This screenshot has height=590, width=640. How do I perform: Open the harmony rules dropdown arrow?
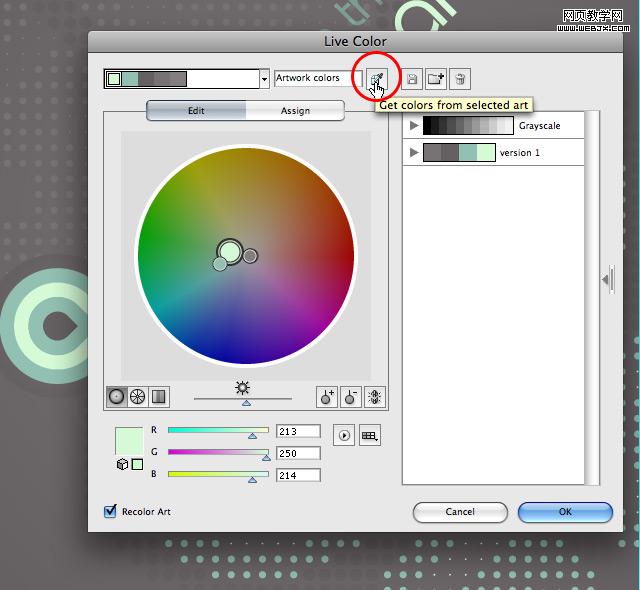click(x=264, y=79)
